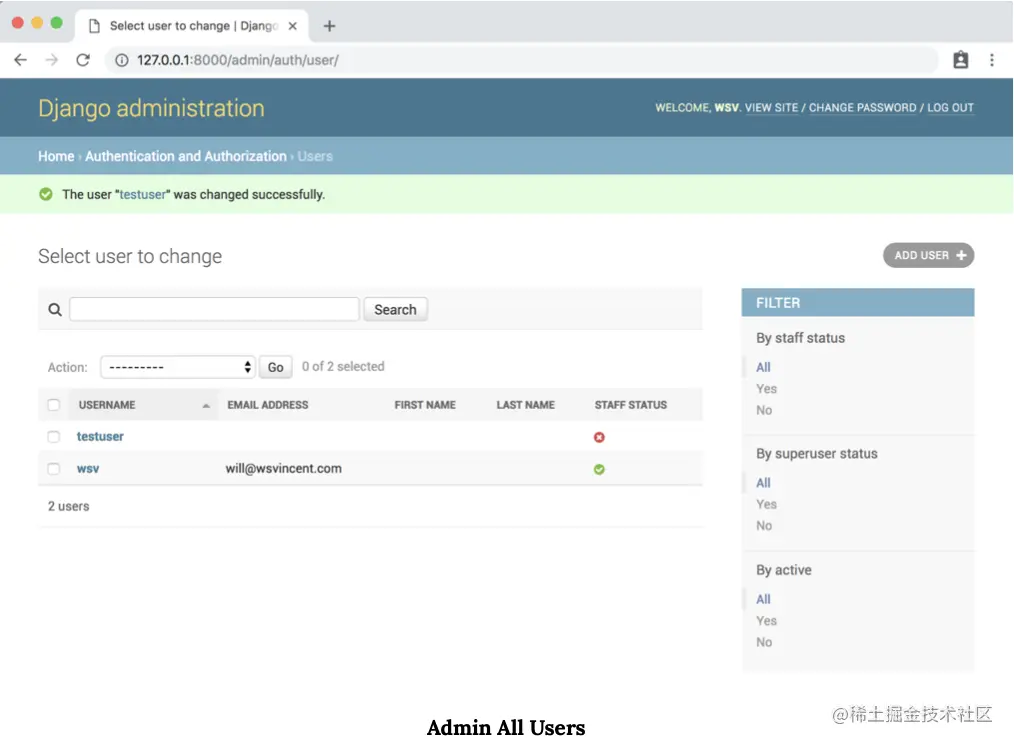
Task: Click the Change Password link
Action: click(862, 107)
